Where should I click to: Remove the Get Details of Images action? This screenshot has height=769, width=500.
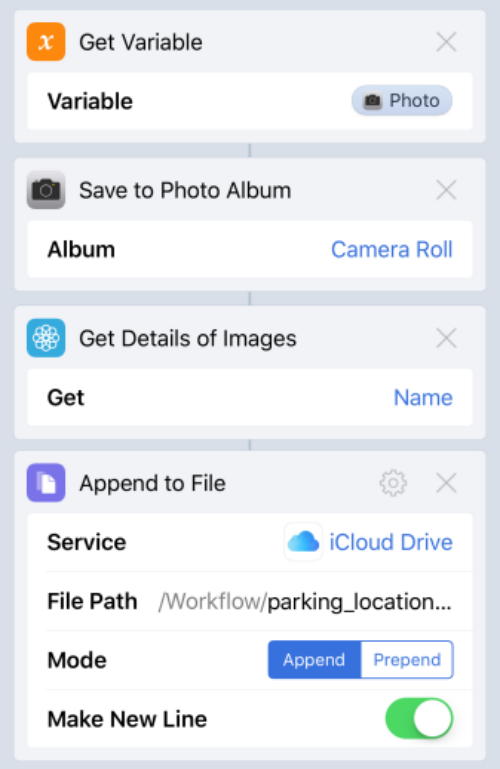point(446,338)
